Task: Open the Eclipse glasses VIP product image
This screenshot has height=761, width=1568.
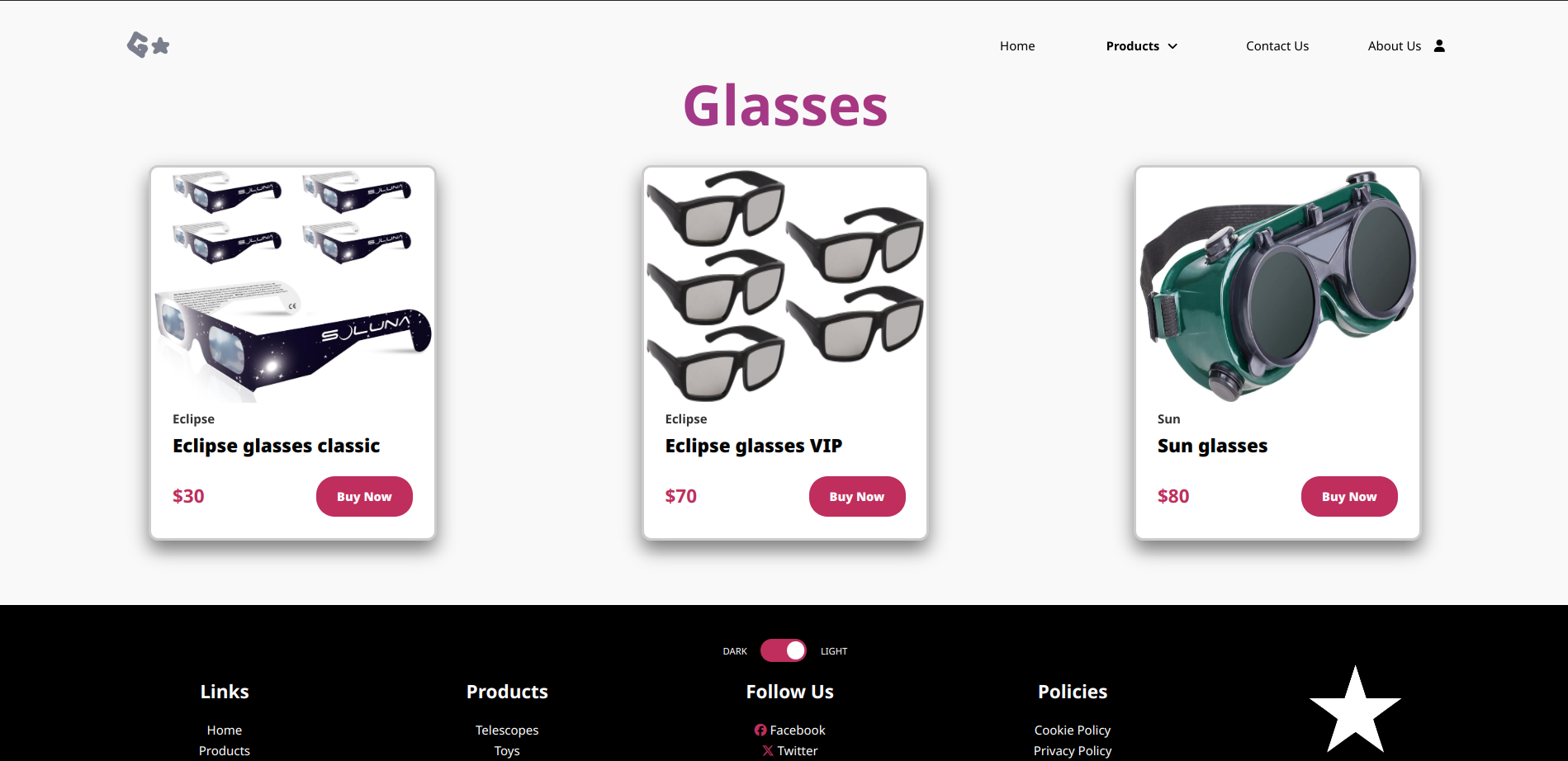Action: pyautogui.click(x=785, y=286)
